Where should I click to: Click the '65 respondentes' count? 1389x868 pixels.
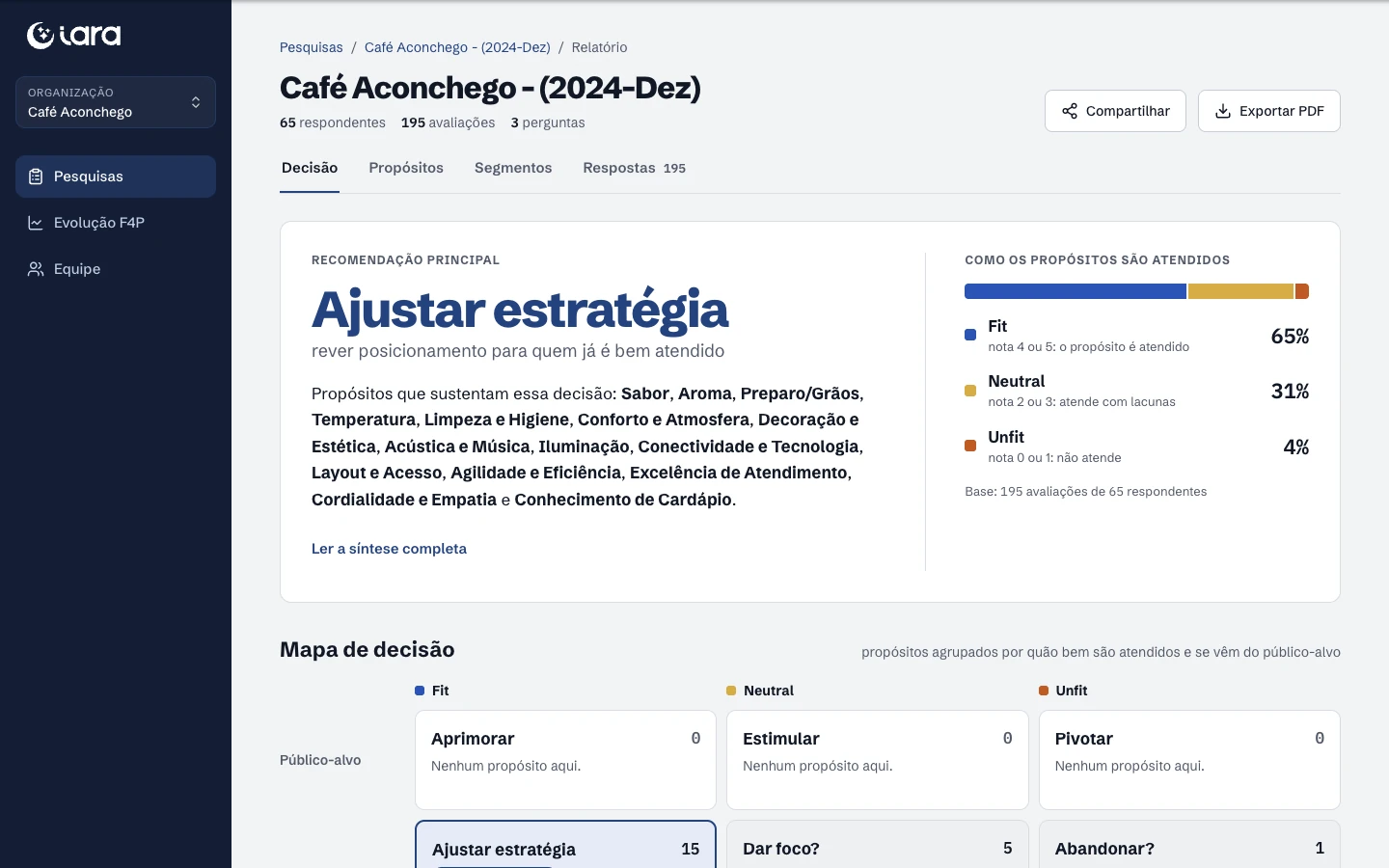pos(333,122)
